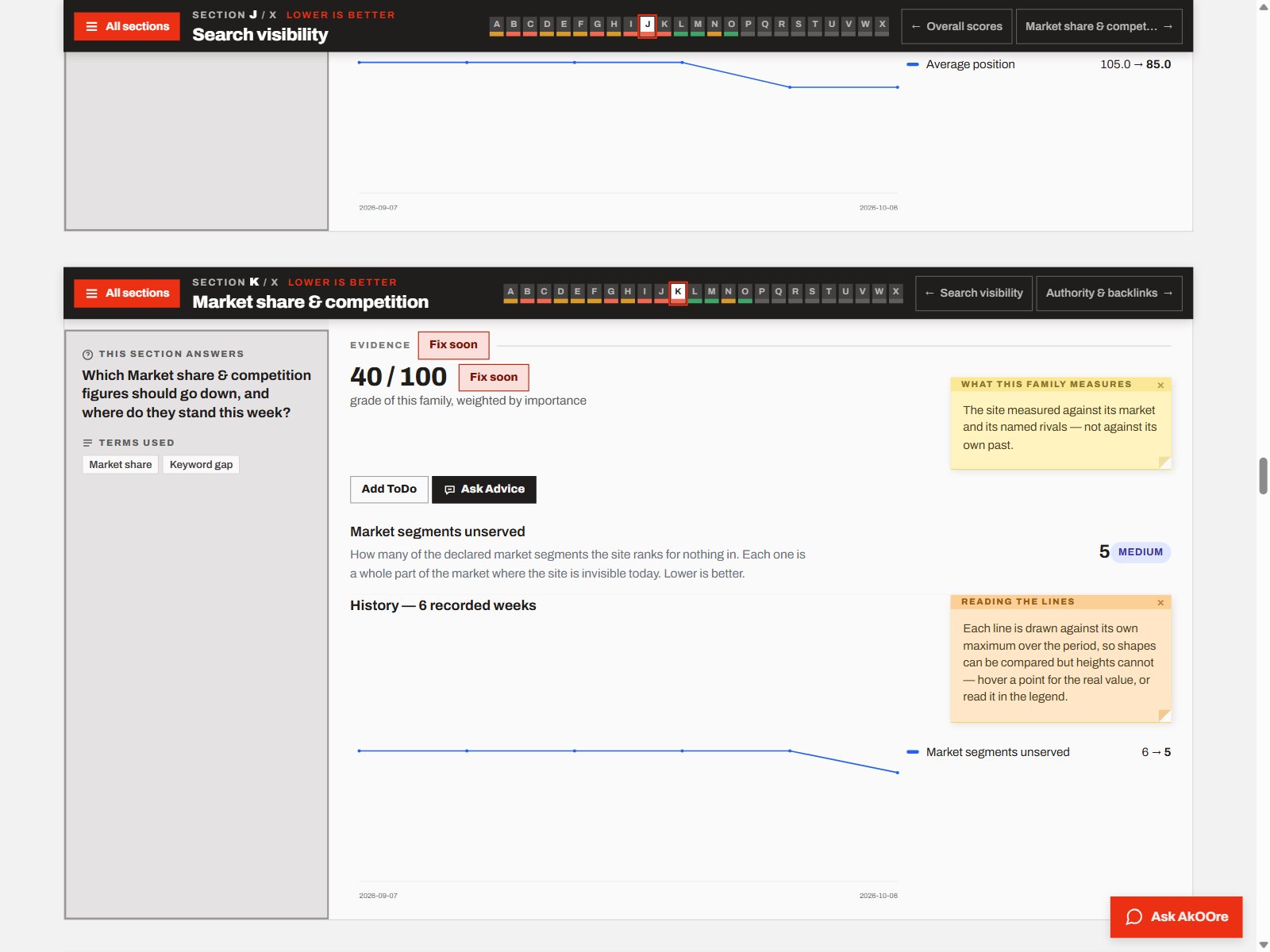Viewport: 1270px width, 952px height.
Task: Click the '6 → 5' legend value
Action: pyautogui.click(x=1156, y=752)
